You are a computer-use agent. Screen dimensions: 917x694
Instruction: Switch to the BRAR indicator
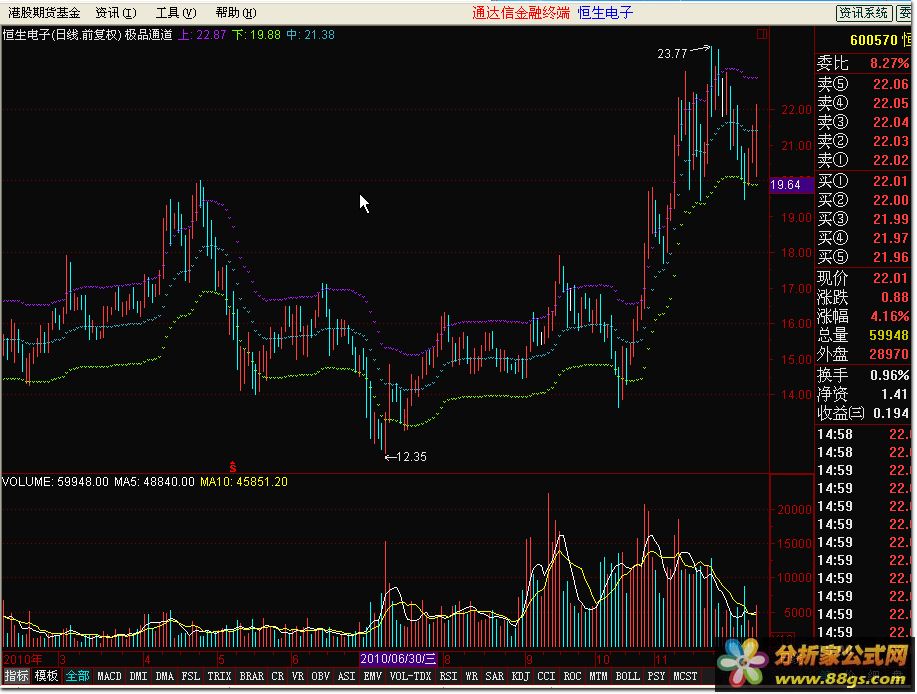[251, 676]
